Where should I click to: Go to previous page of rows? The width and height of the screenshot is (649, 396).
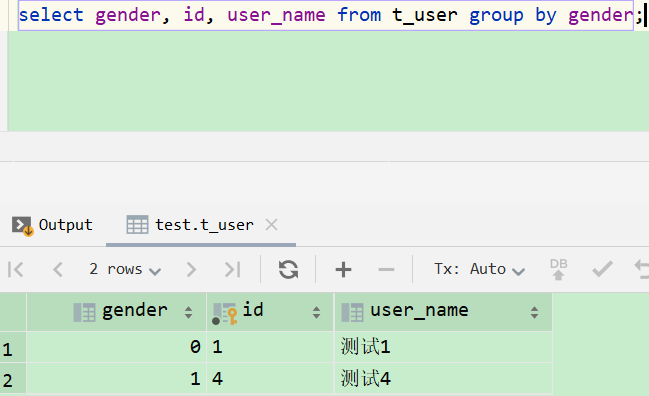(x=58, y=269)
